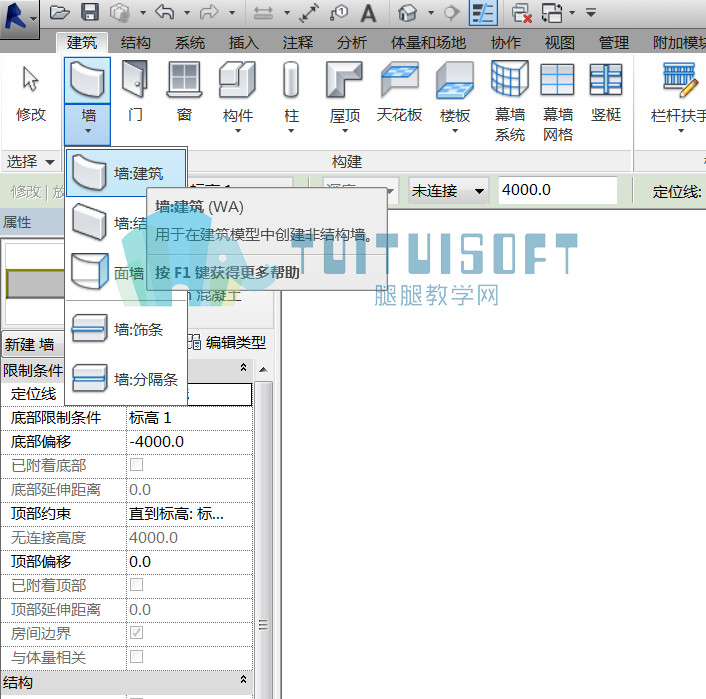Select the Railing (栏杆扶手) tool icon
This screenshot has width=706, height=699.
[680, 81]
